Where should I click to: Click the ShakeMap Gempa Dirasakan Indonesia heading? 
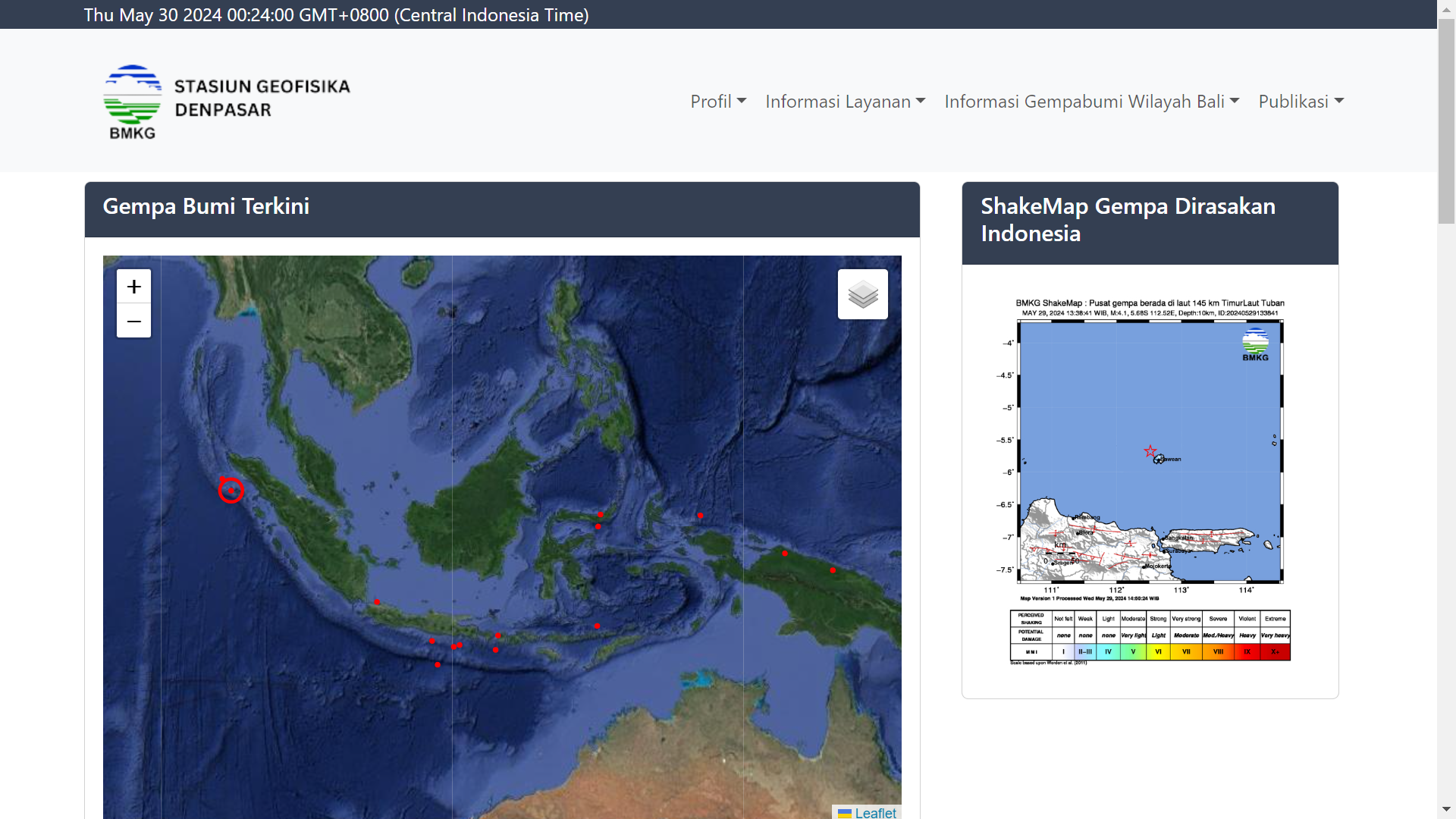click(x=1128, y=220)
